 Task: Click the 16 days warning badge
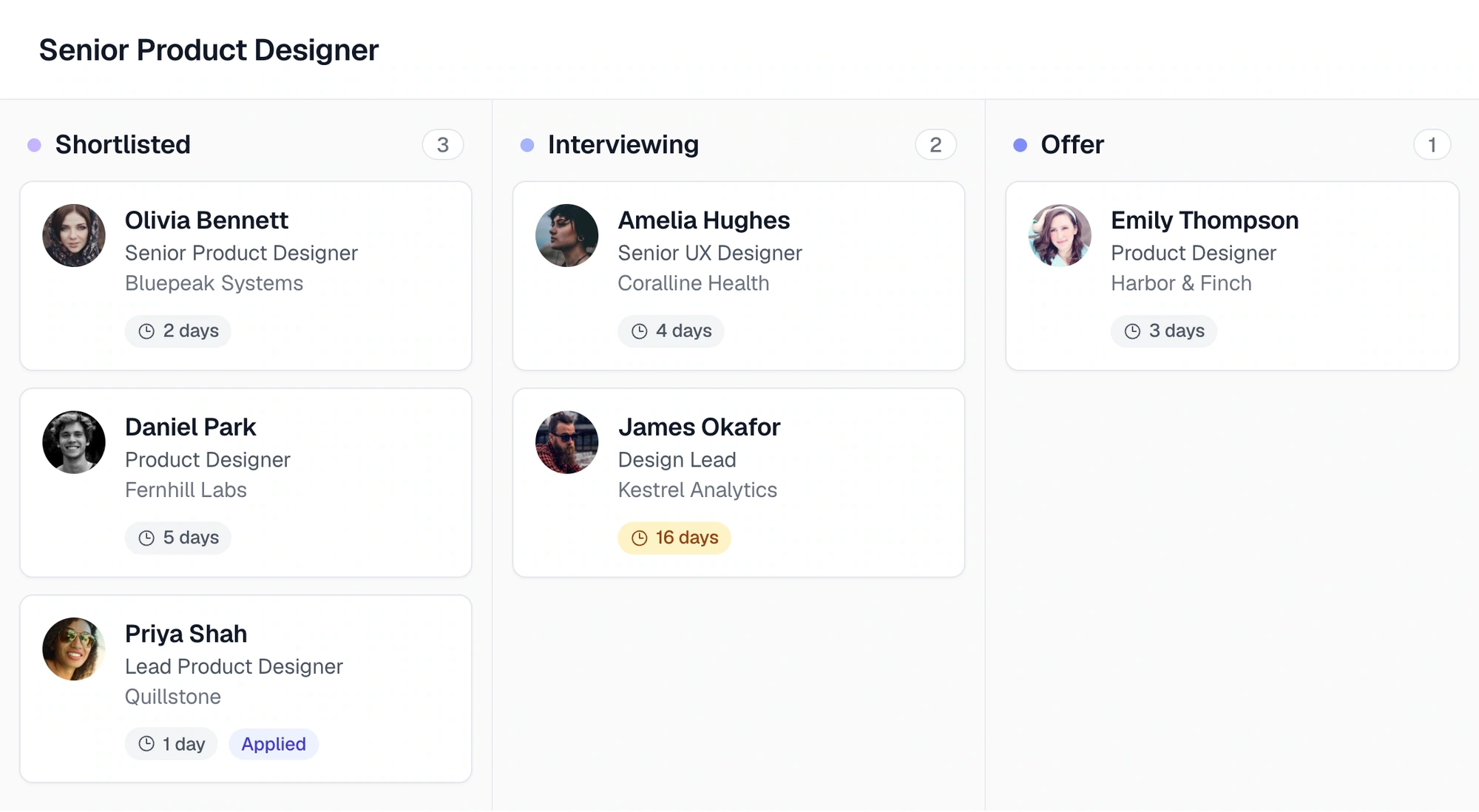pos(674,538)
